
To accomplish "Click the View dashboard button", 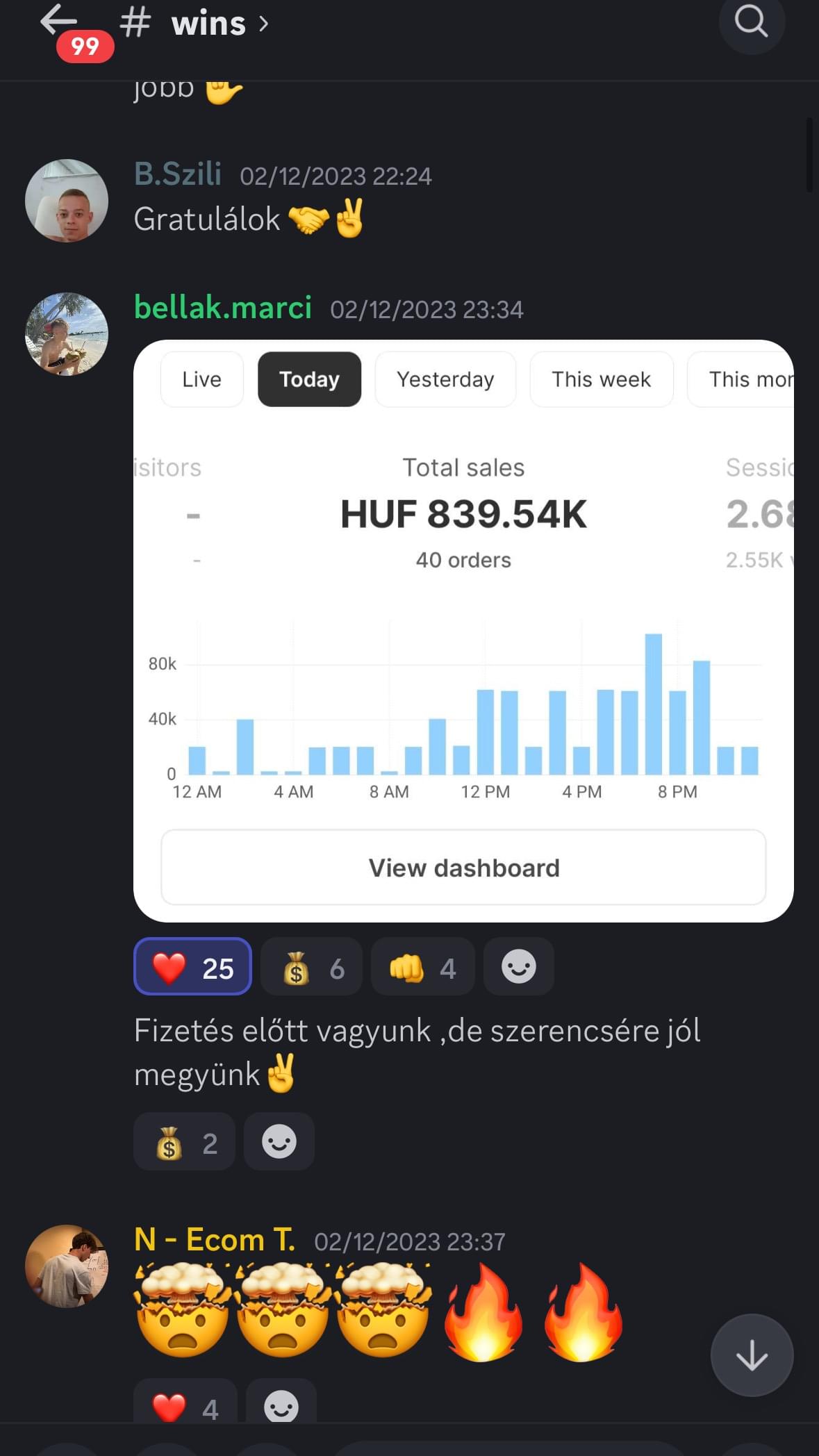I will (x=463, y=868).
